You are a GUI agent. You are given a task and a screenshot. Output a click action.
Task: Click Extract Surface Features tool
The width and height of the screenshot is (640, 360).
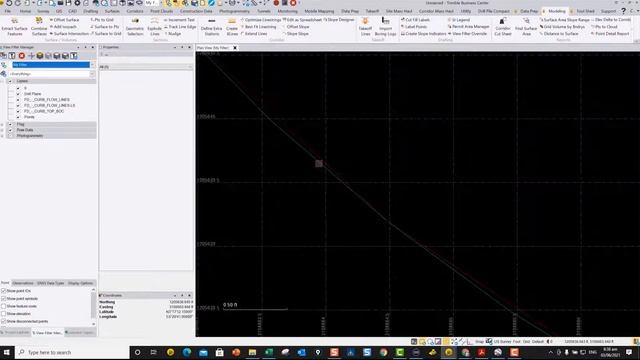point(14,27)
